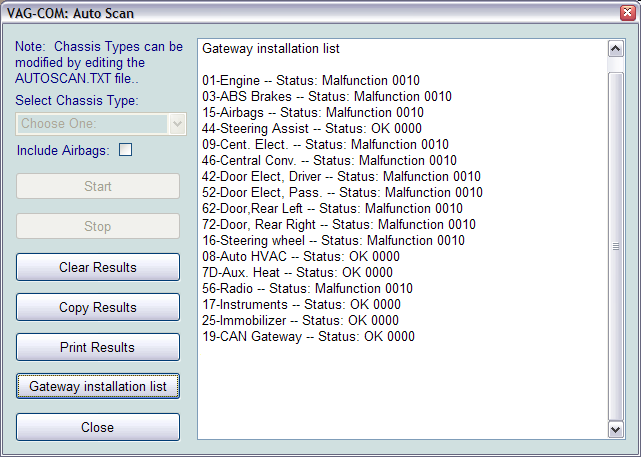Click the Close button at bottom left
The height and width of the screenshot is (457, 641).
(98, 427)
